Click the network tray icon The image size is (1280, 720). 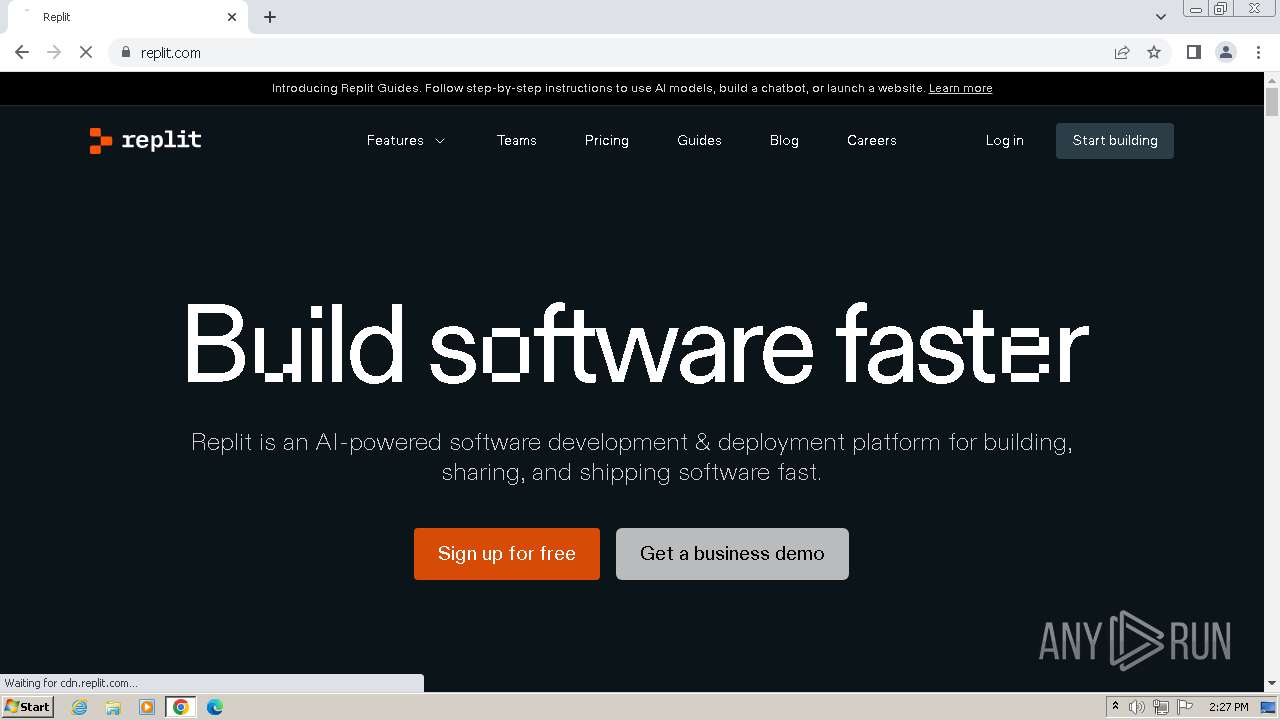1161,707
